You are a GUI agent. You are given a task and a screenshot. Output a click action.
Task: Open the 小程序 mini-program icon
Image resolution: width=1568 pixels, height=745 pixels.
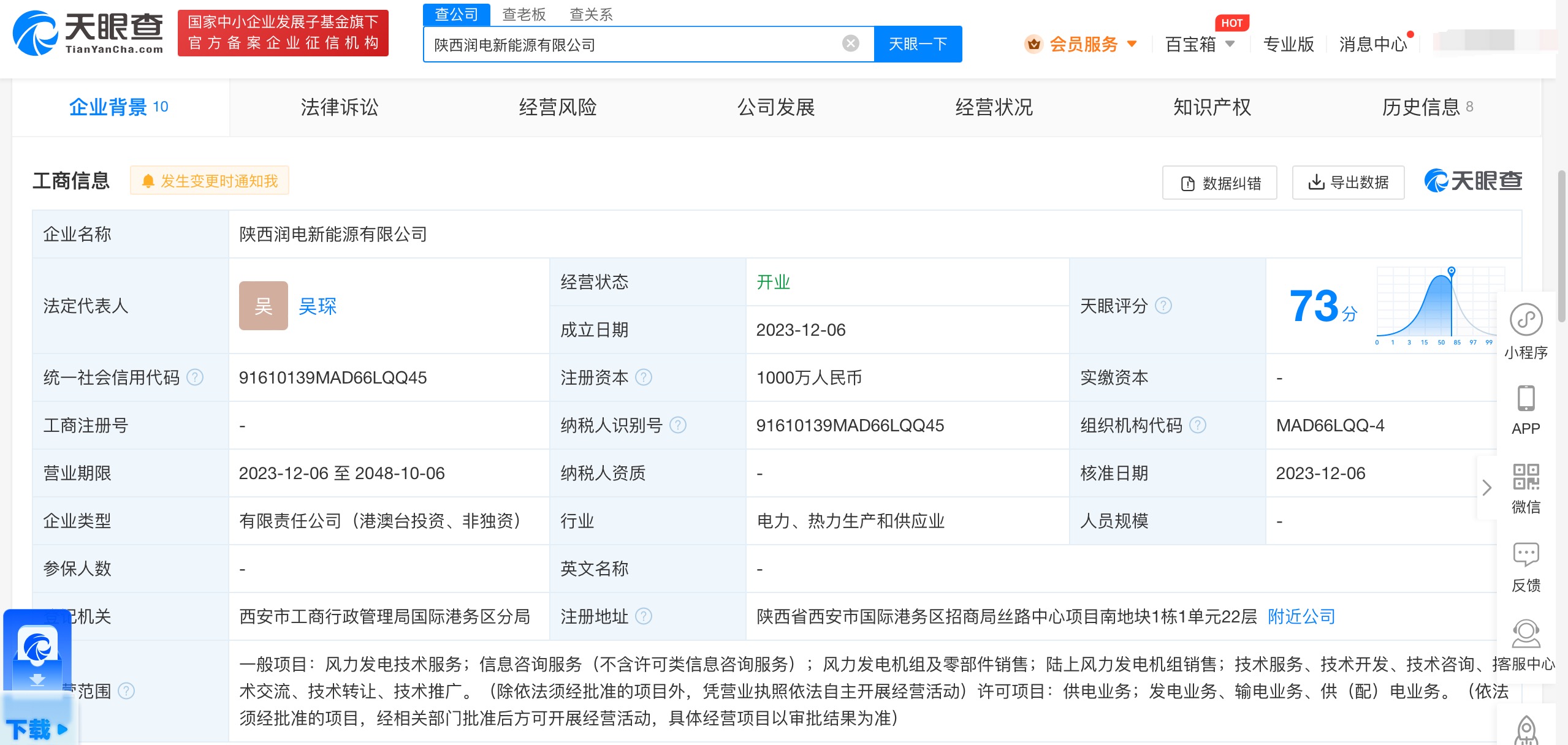pyautogui.click(x=1526, y=319)
